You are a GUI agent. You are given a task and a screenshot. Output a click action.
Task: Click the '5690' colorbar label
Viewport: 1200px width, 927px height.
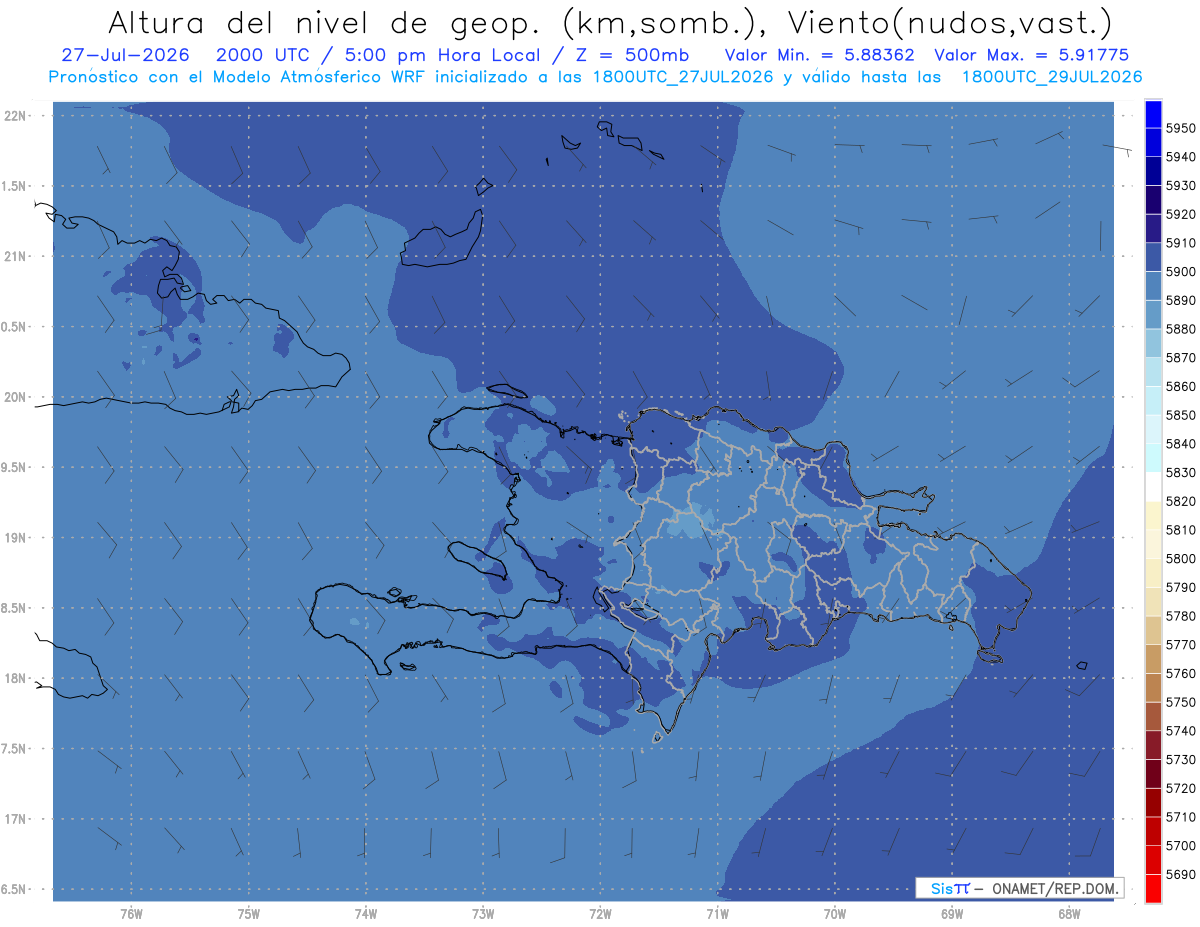pyautogui.click(x=1182, y=874)
